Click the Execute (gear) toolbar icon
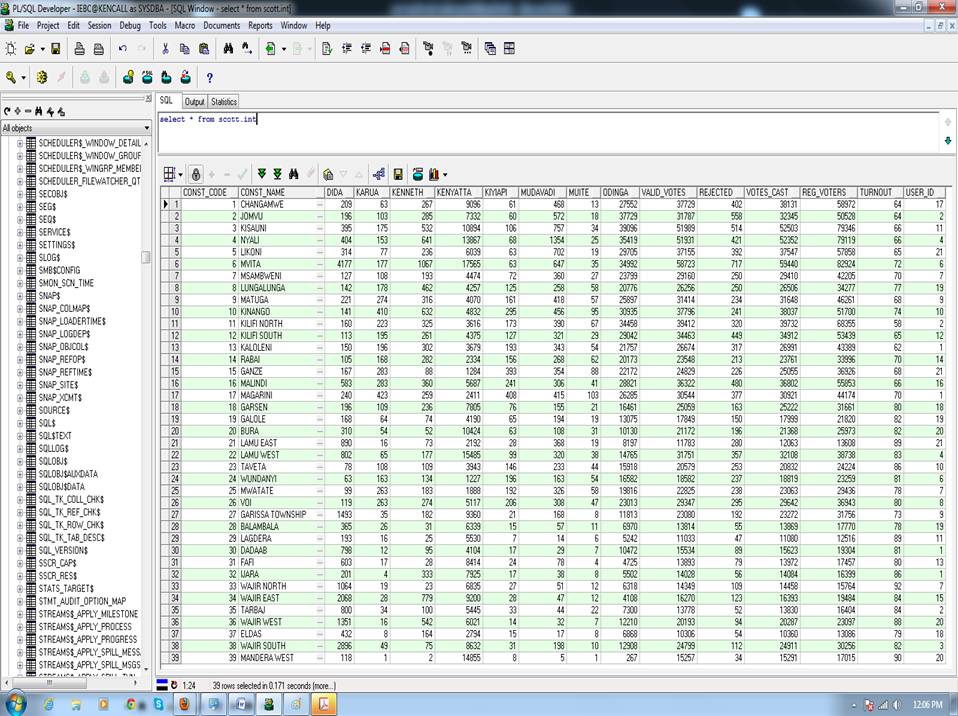The image size is (958, 716). 42,77
